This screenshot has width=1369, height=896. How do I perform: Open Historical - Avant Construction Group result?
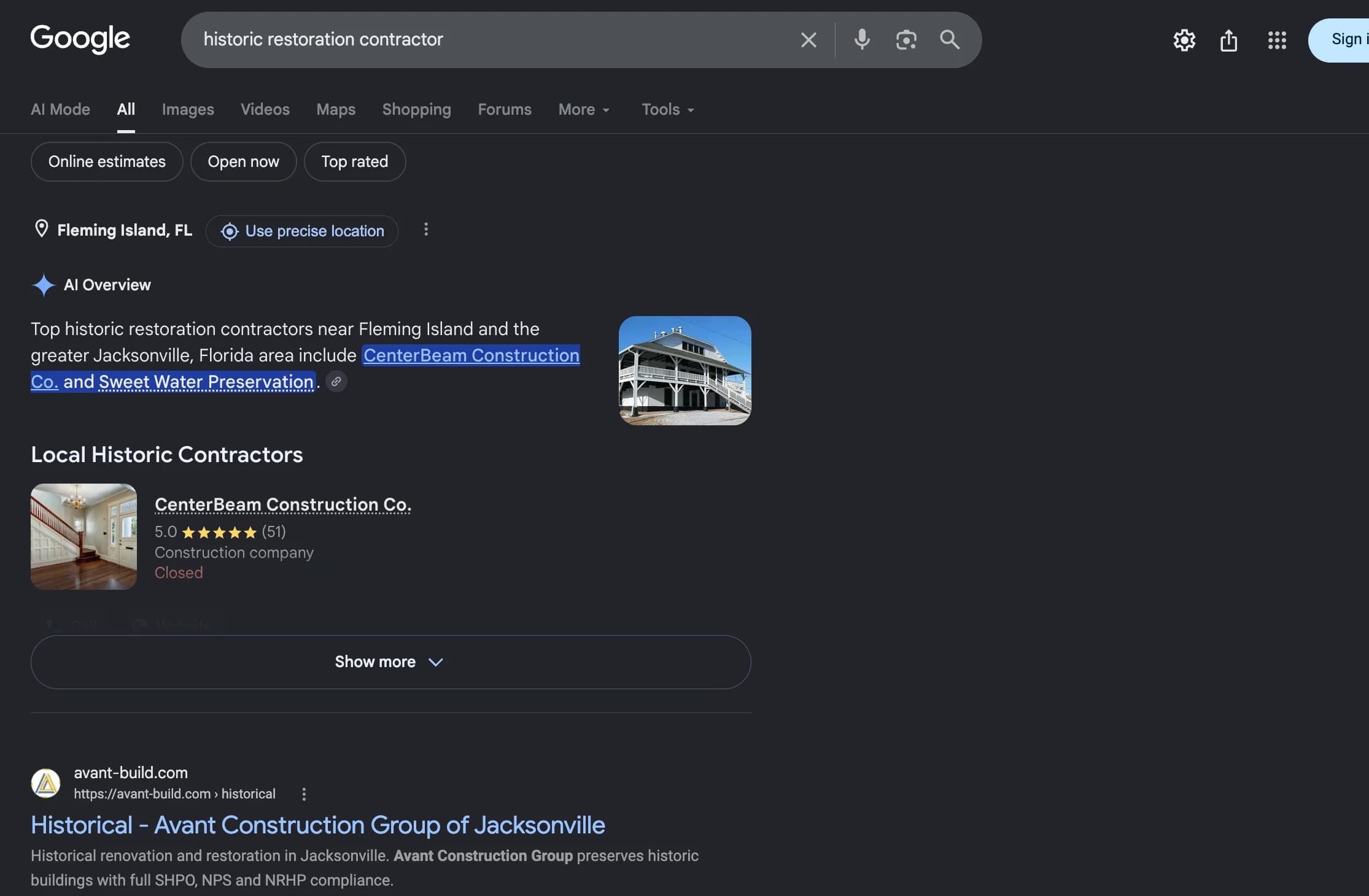point(318,825)
